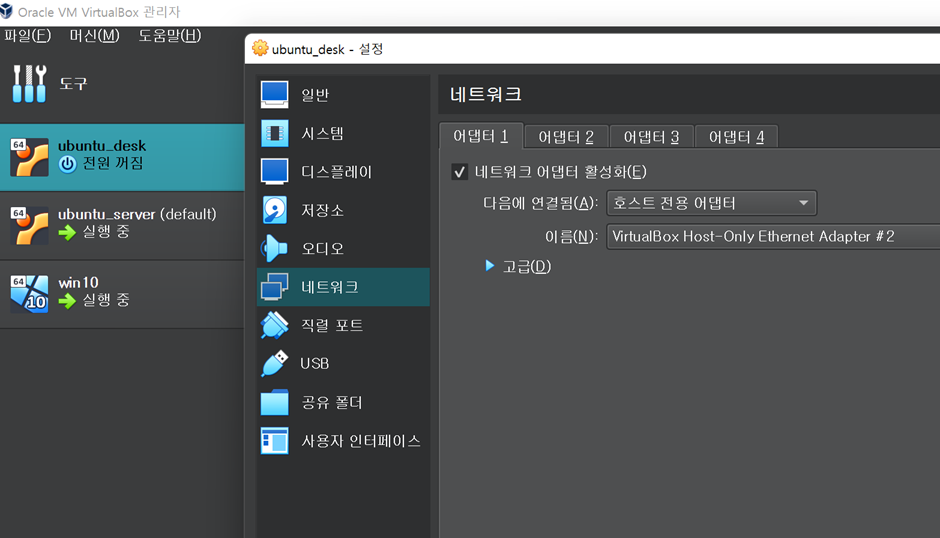This screenshot has height=538, width=940.
Task: Open the 파일 menu
Action: tap(28, 35)
